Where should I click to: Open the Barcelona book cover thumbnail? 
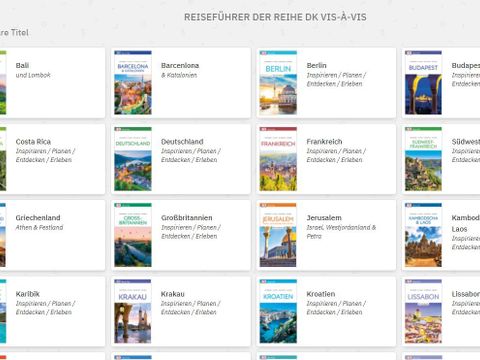133,83
